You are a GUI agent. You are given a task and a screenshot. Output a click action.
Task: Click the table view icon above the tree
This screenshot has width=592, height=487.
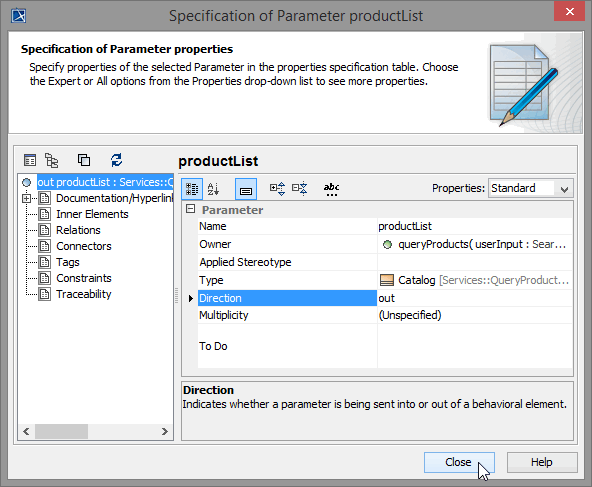[30, 160]
